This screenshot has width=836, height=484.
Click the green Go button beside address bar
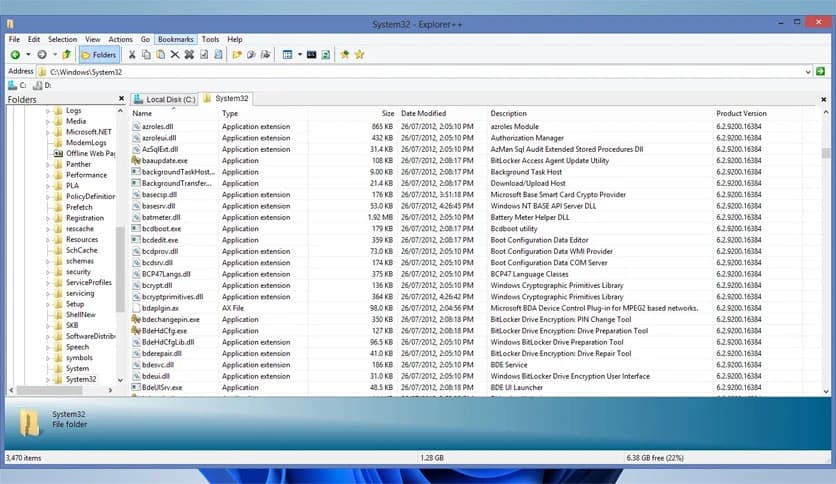coord(821,71)
